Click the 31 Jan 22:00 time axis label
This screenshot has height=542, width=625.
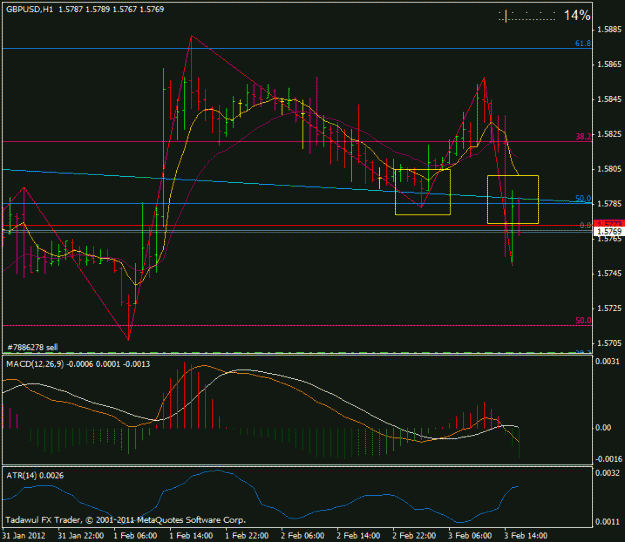(x=81, y=536)
